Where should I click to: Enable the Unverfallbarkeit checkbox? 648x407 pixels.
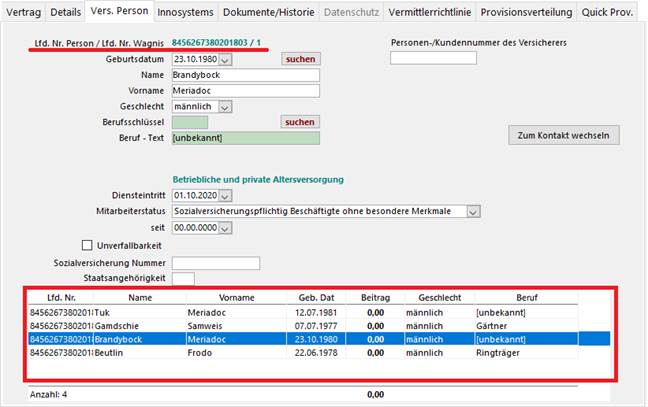point(87,245)
